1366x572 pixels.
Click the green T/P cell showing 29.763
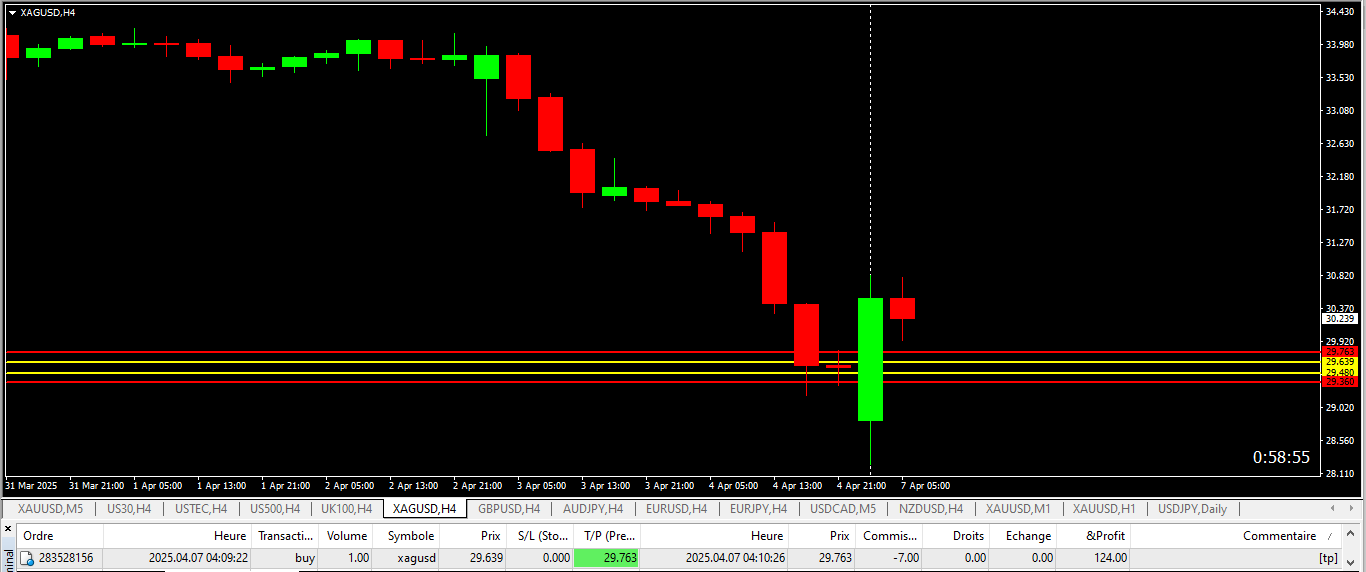click(607, 558)
